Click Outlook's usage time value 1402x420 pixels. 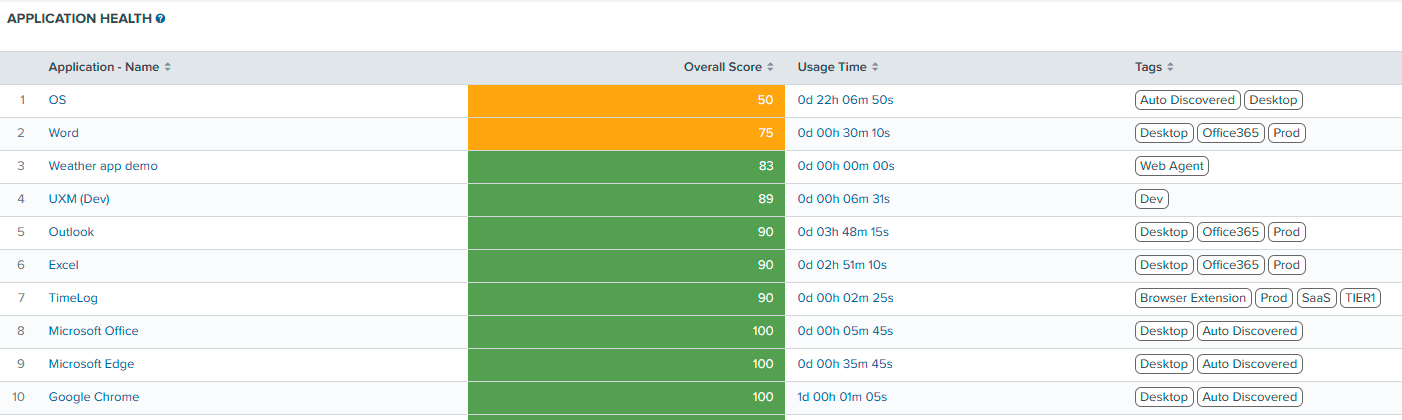pyautogui.click(x=843, y=232)
